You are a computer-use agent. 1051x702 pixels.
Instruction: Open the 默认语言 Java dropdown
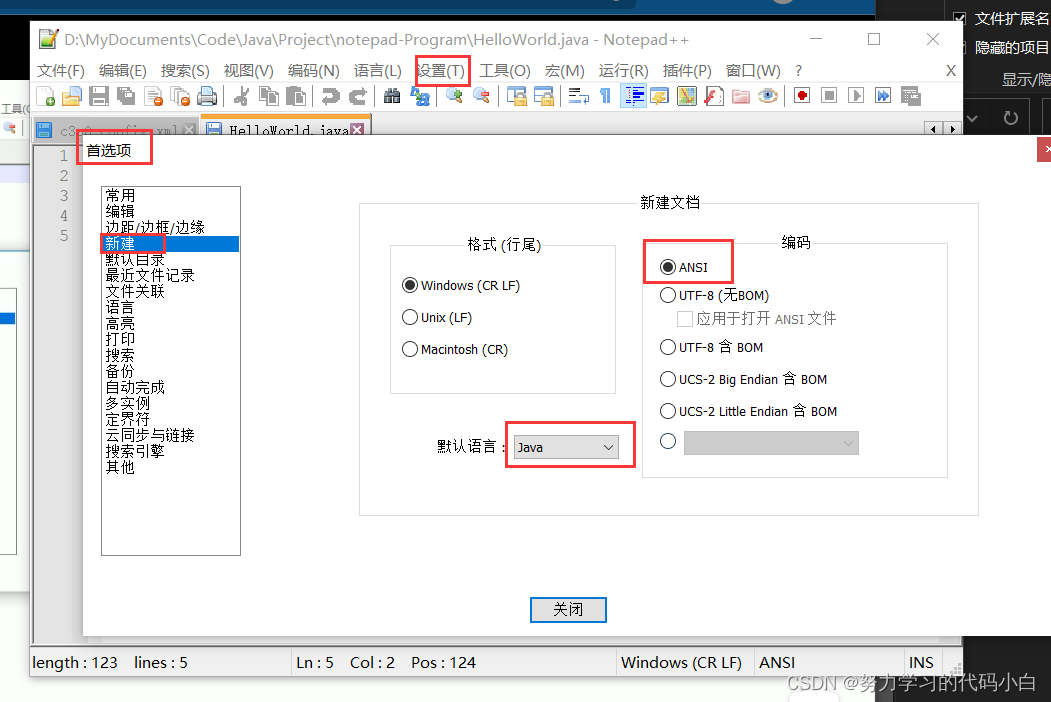point(566,447)
